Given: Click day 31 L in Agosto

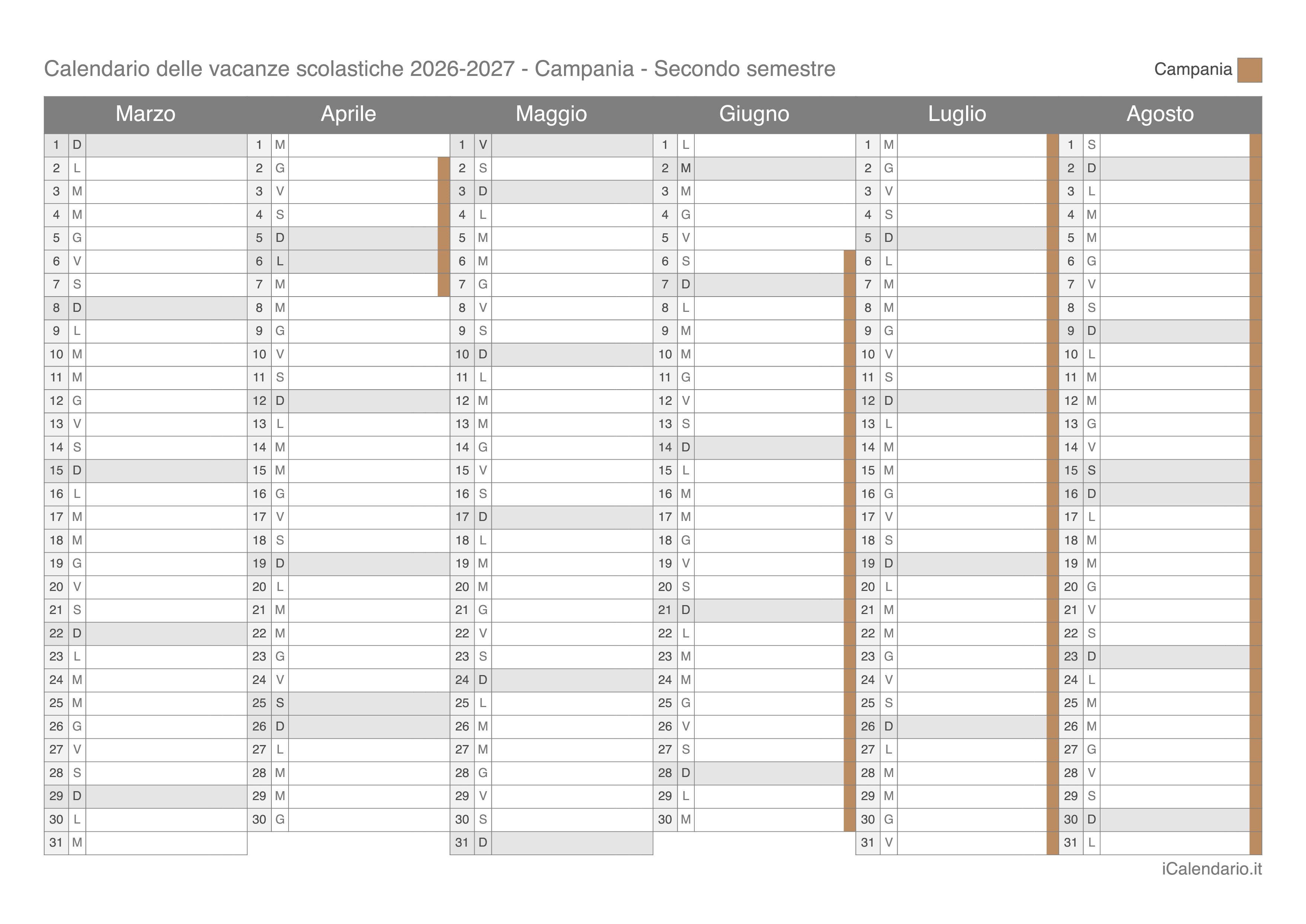Looking at the screenshot, I should pyautogui.click(x=1160, y=843).
